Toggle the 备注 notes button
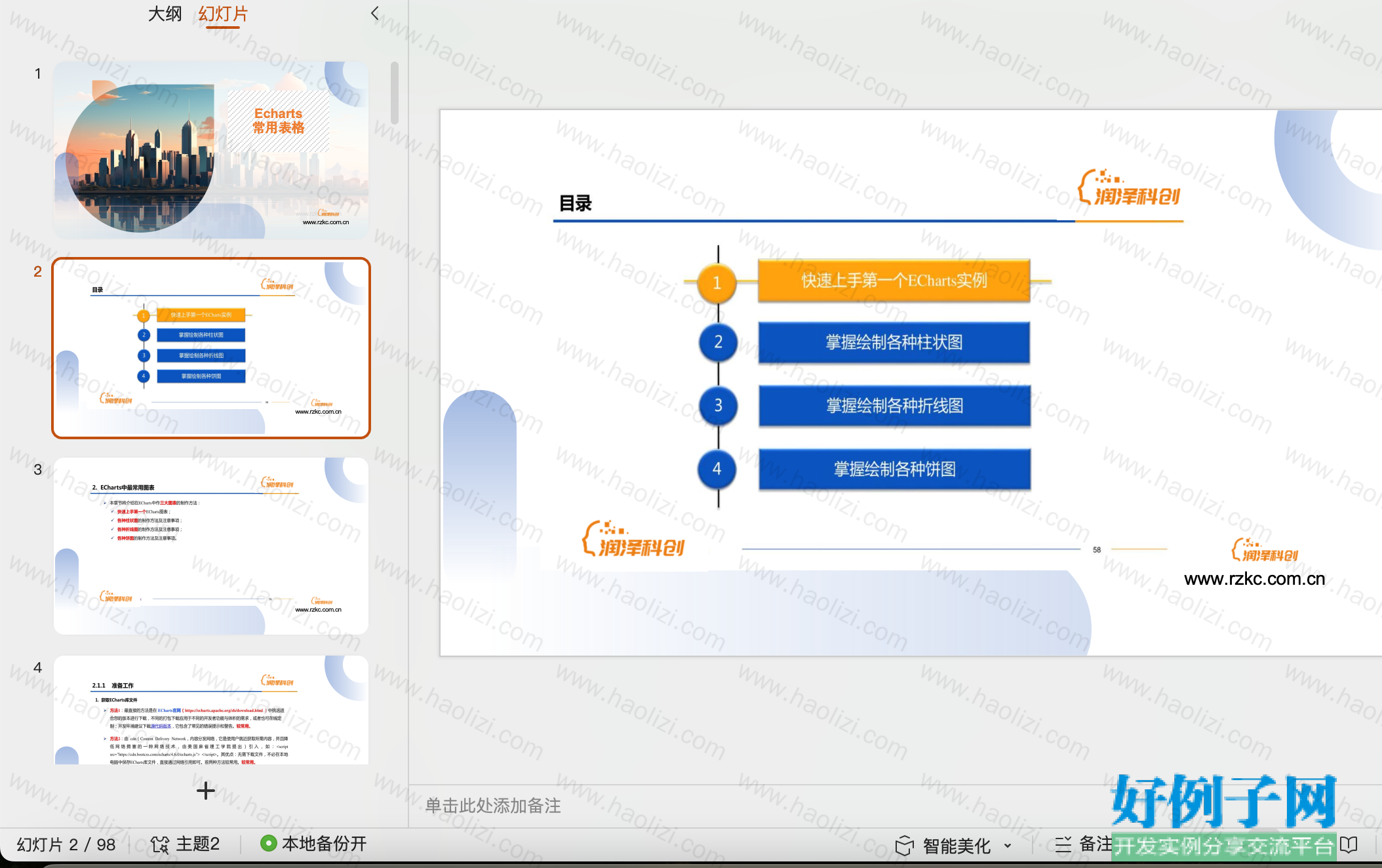Image resolution: width=1382 pixels, height=868 pixels. coord(1084,844)
